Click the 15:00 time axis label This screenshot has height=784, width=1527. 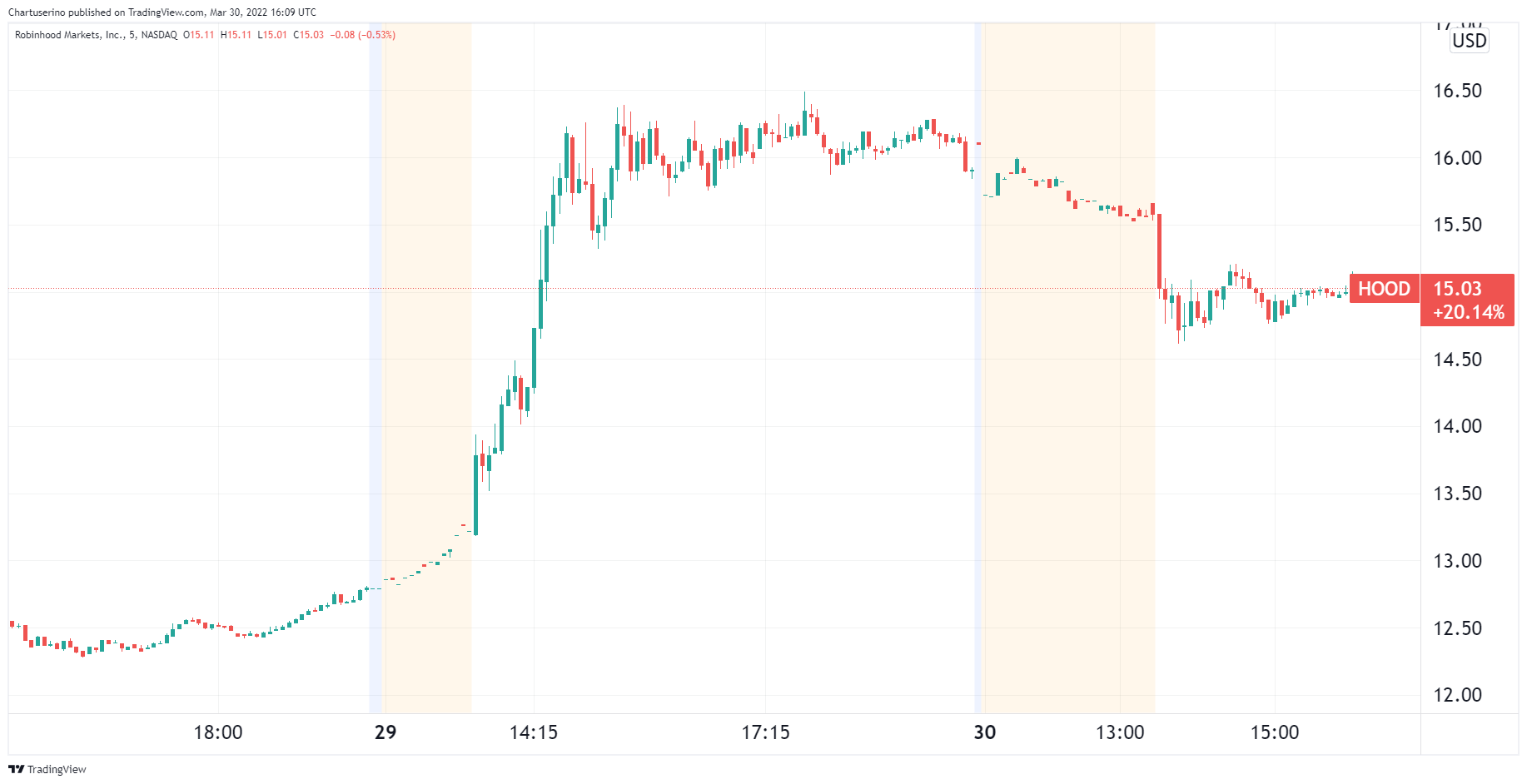click(1275, 732)
